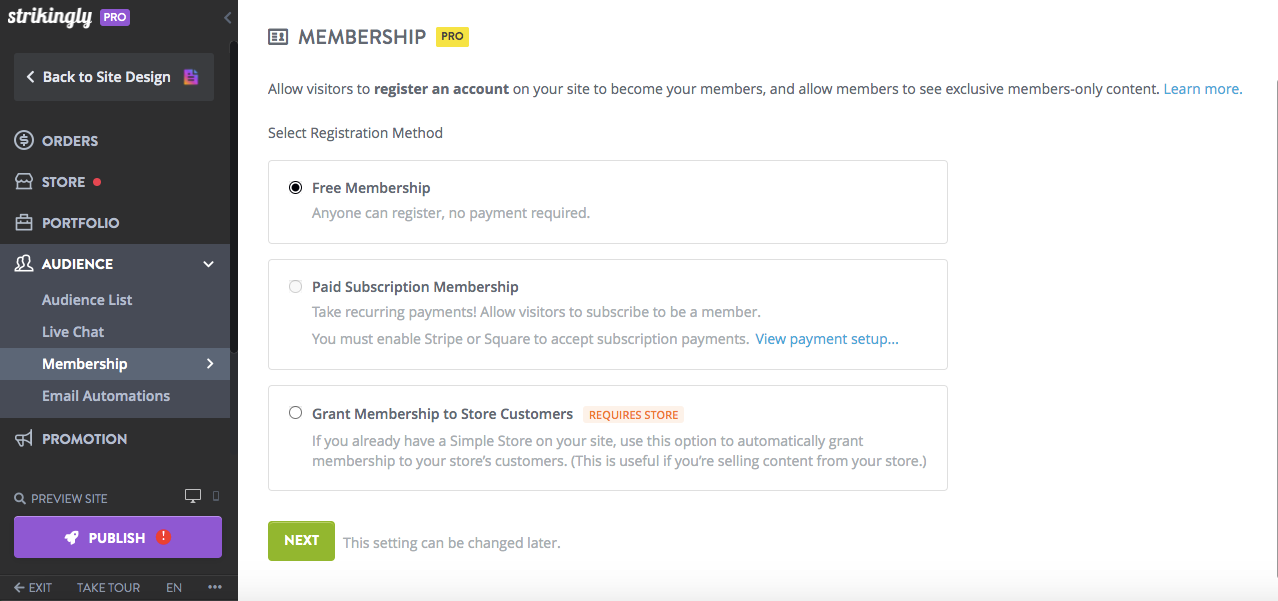Select the Orders sidebar icon

23,140
